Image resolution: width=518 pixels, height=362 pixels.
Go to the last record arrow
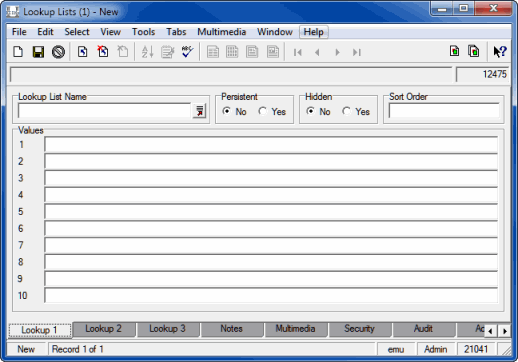(357, 52)
